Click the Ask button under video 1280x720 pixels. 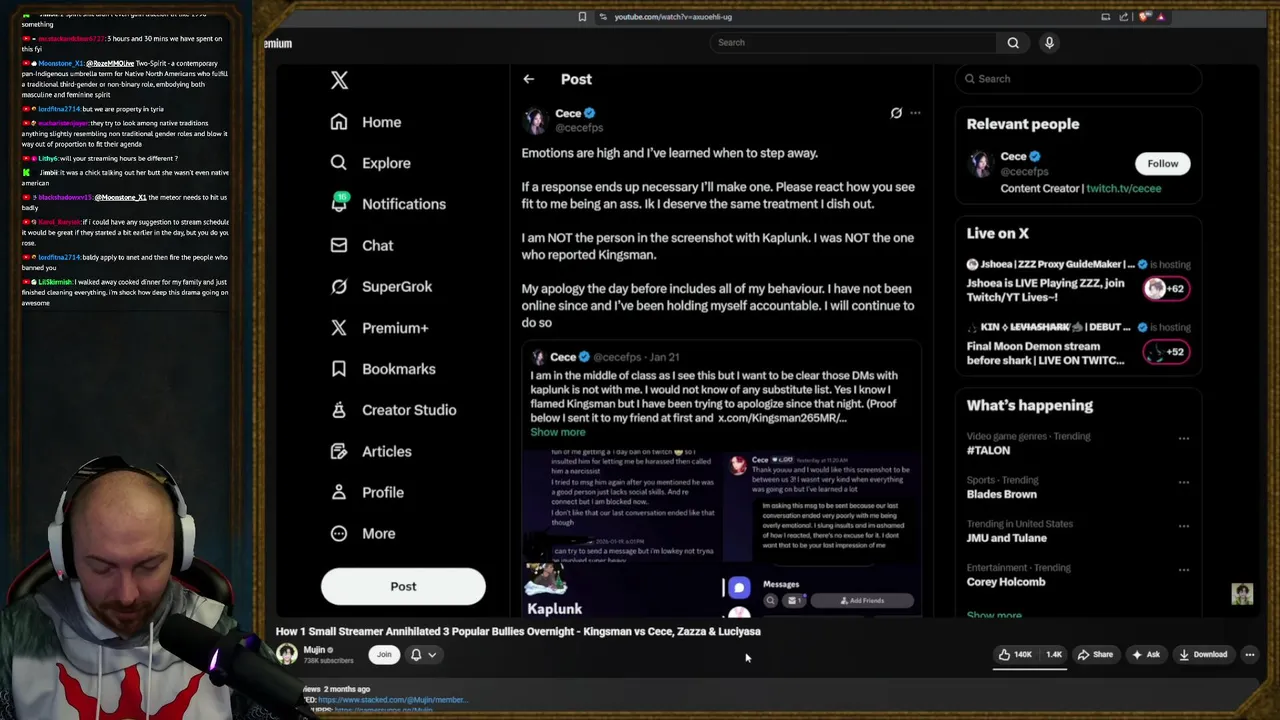pos(1146,655)
